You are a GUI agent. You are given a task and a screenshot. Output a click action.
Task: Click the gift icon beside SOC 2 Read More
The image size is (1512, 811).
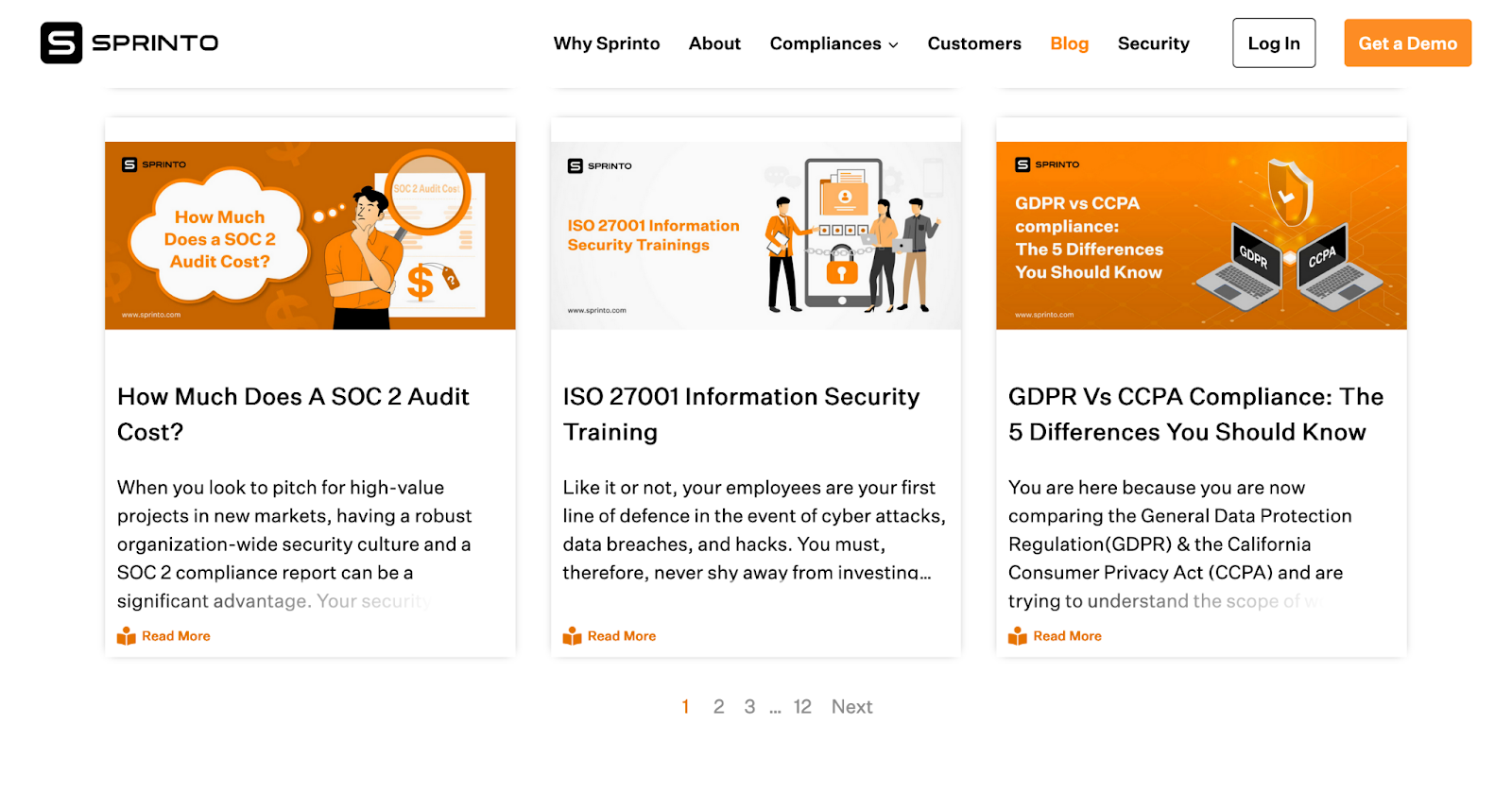(x=127, y=636)
